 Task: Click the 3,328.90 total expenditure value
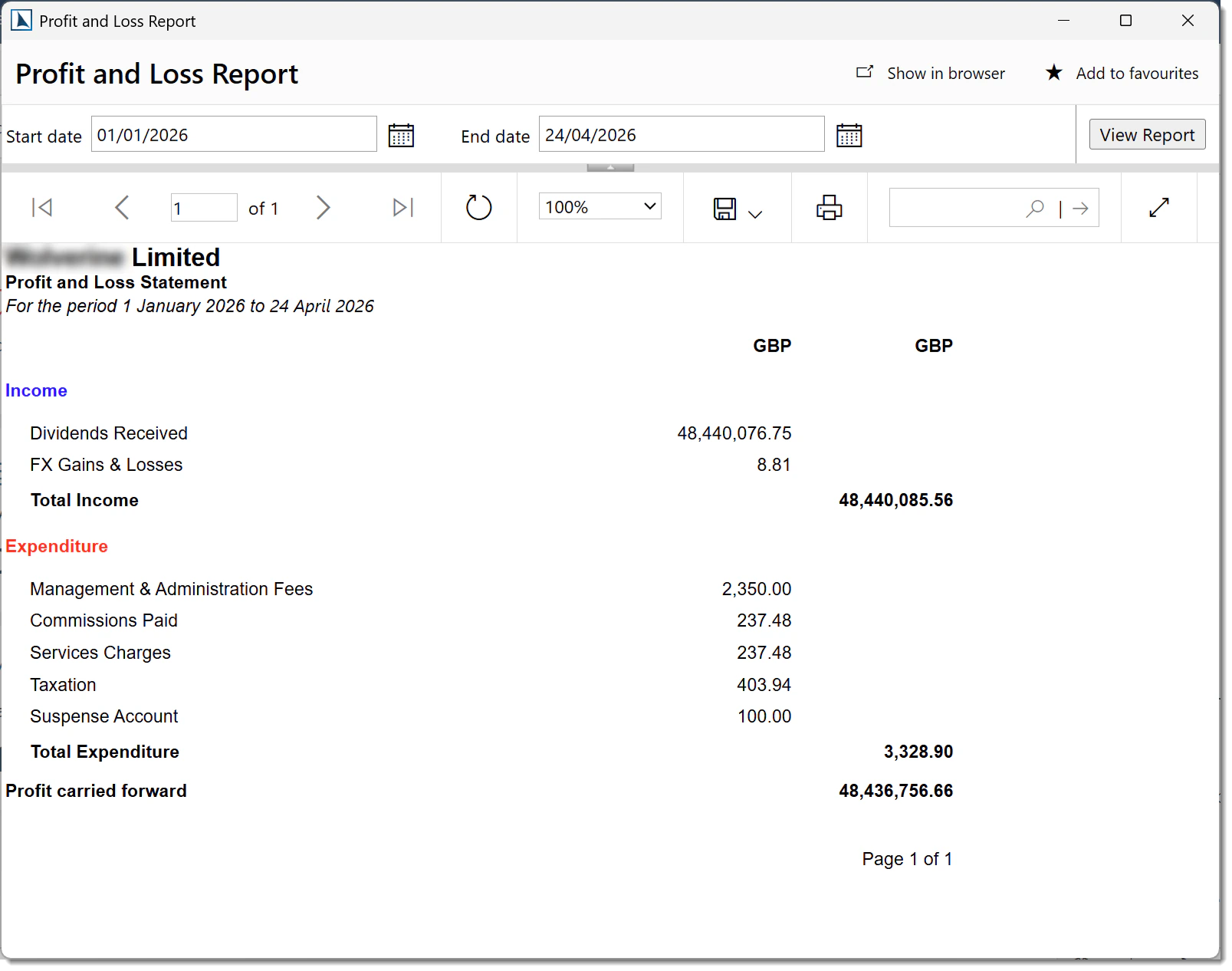click(918, 752)
